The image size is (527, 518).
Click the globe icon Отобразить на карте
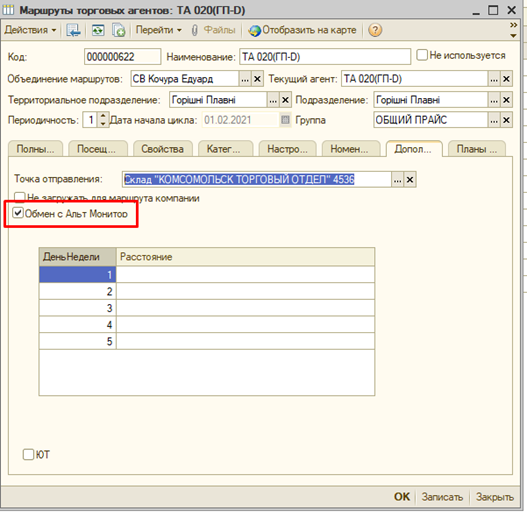pos(254,31)
